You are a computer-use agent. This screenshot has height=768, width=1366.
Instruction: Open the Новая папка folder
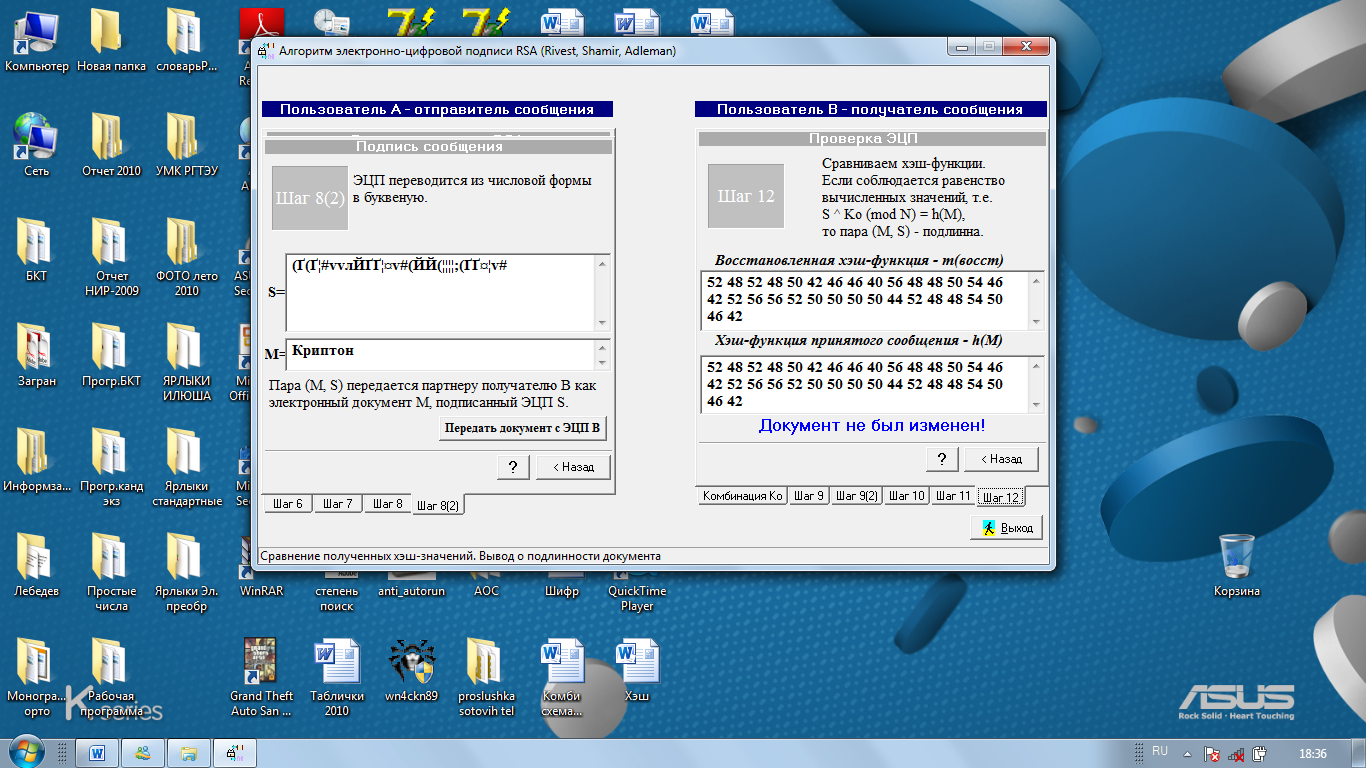coord(112,40)
